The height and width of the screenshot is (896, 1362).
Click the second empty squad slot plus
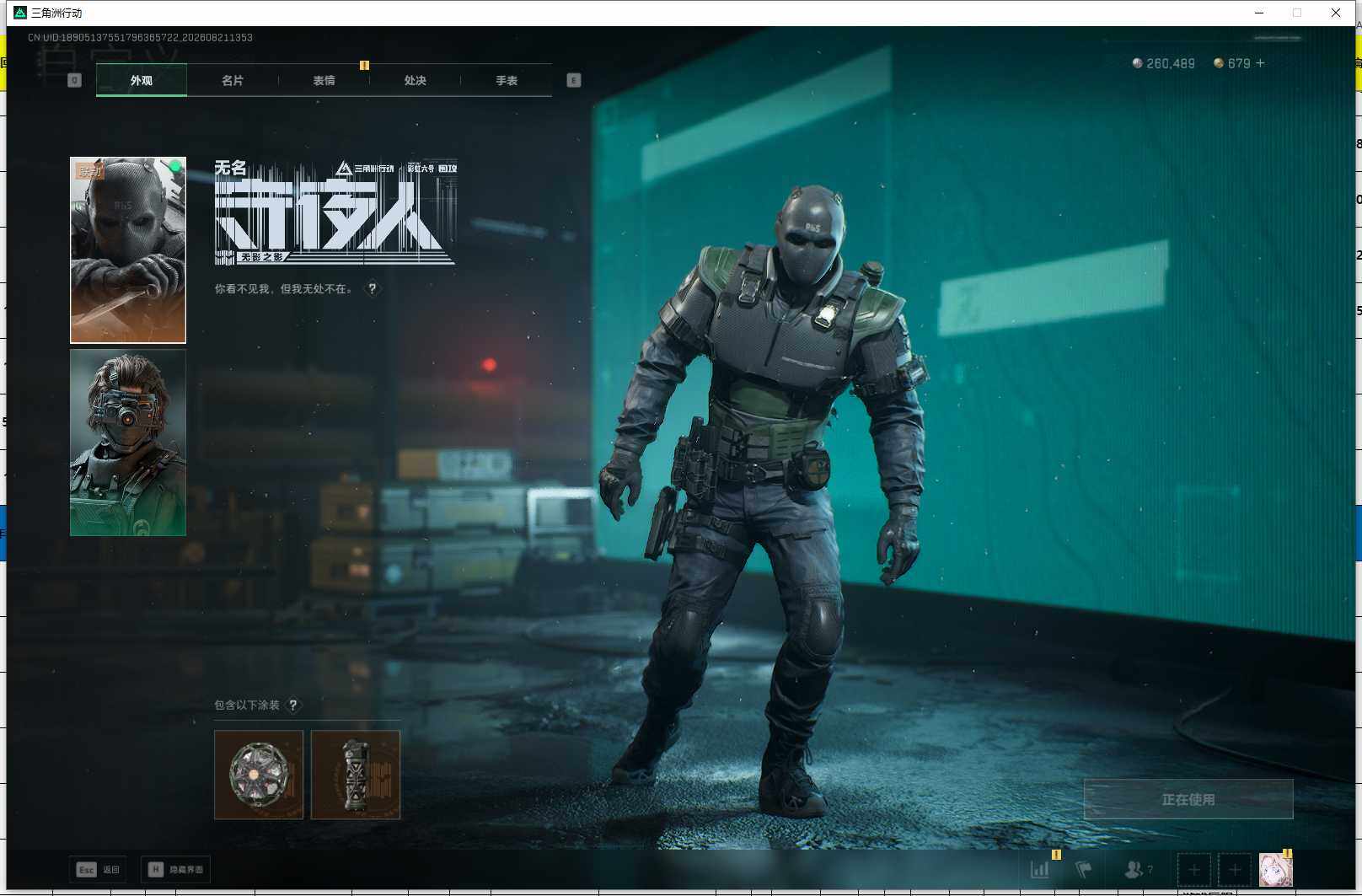click(x=1235, y=870)
